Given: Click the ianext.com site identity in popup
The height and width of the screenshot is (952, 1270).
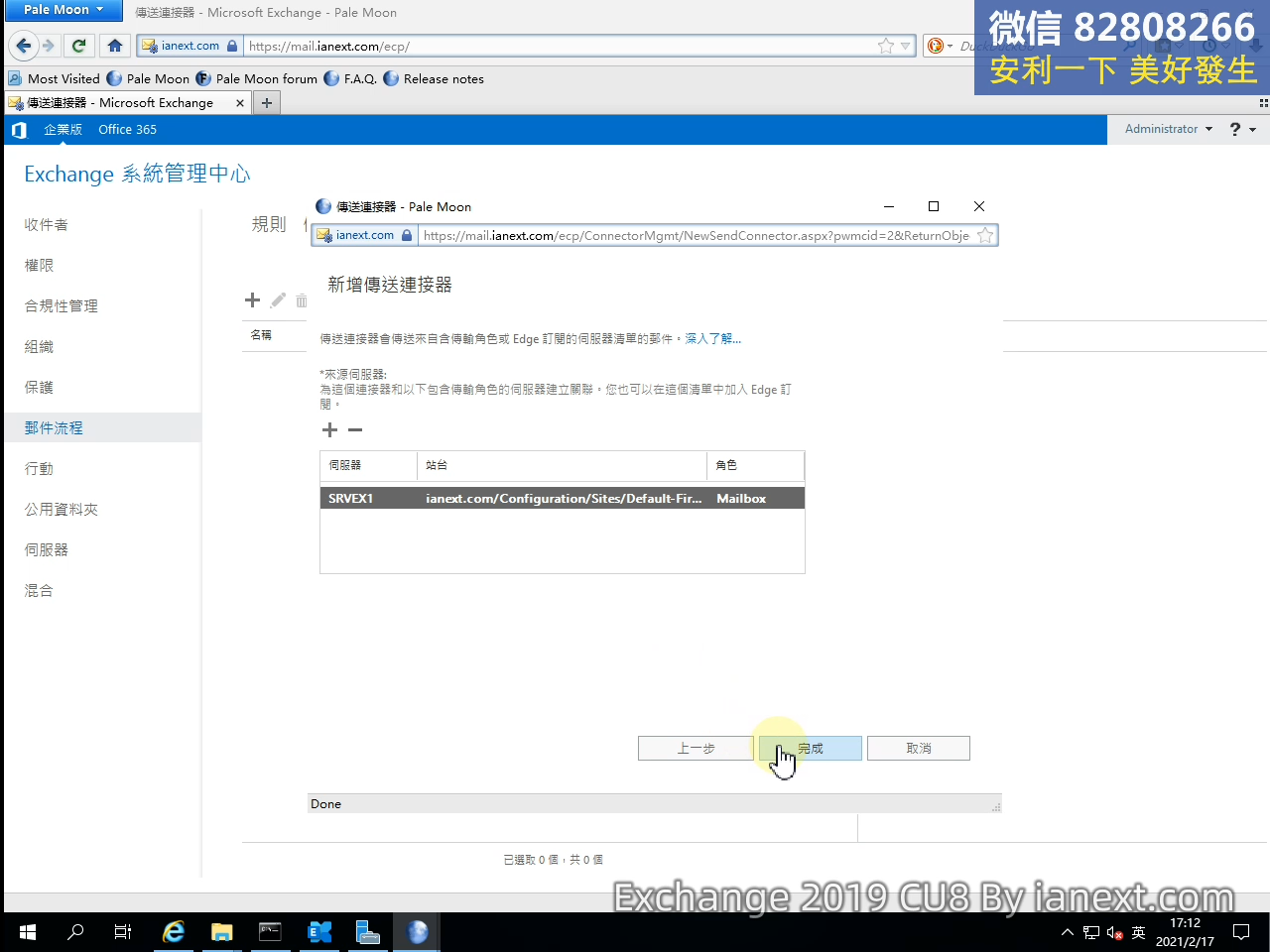Looking at the screenshot, I should 364,235.
